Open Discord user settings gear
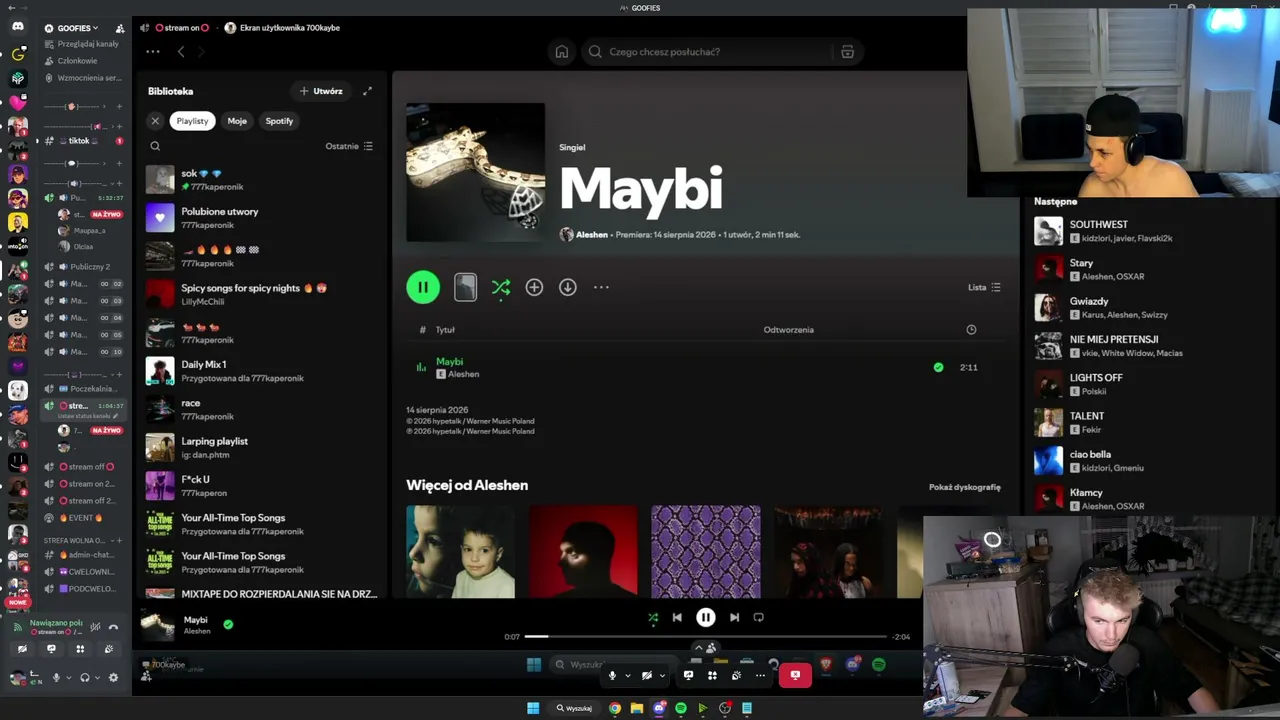Screen dimensions: 1280x720 coord(113,677)
